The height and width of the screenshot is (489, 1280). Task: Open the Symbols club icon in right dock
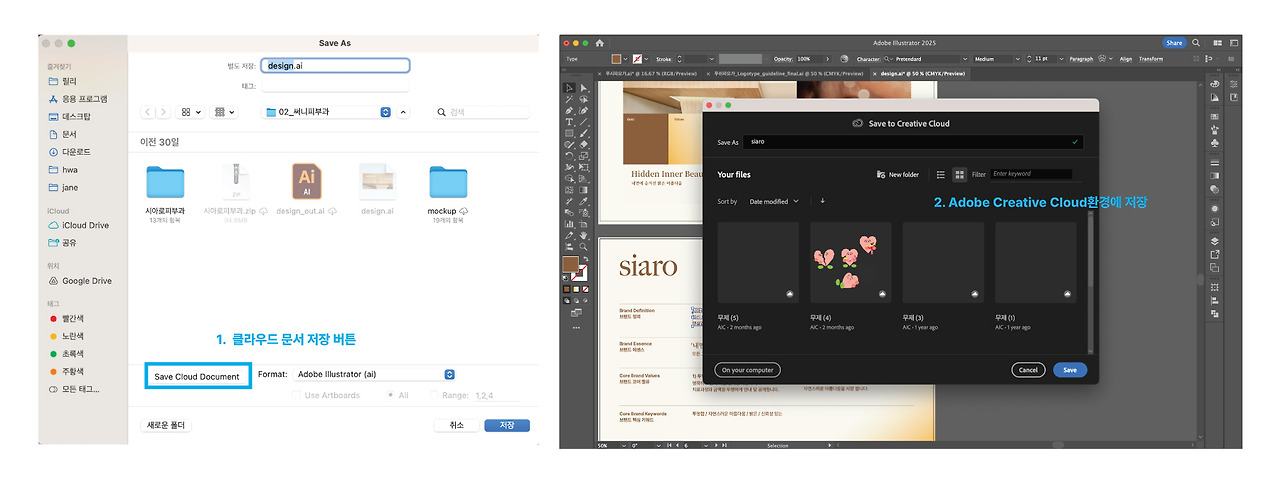pos(1214,143)
